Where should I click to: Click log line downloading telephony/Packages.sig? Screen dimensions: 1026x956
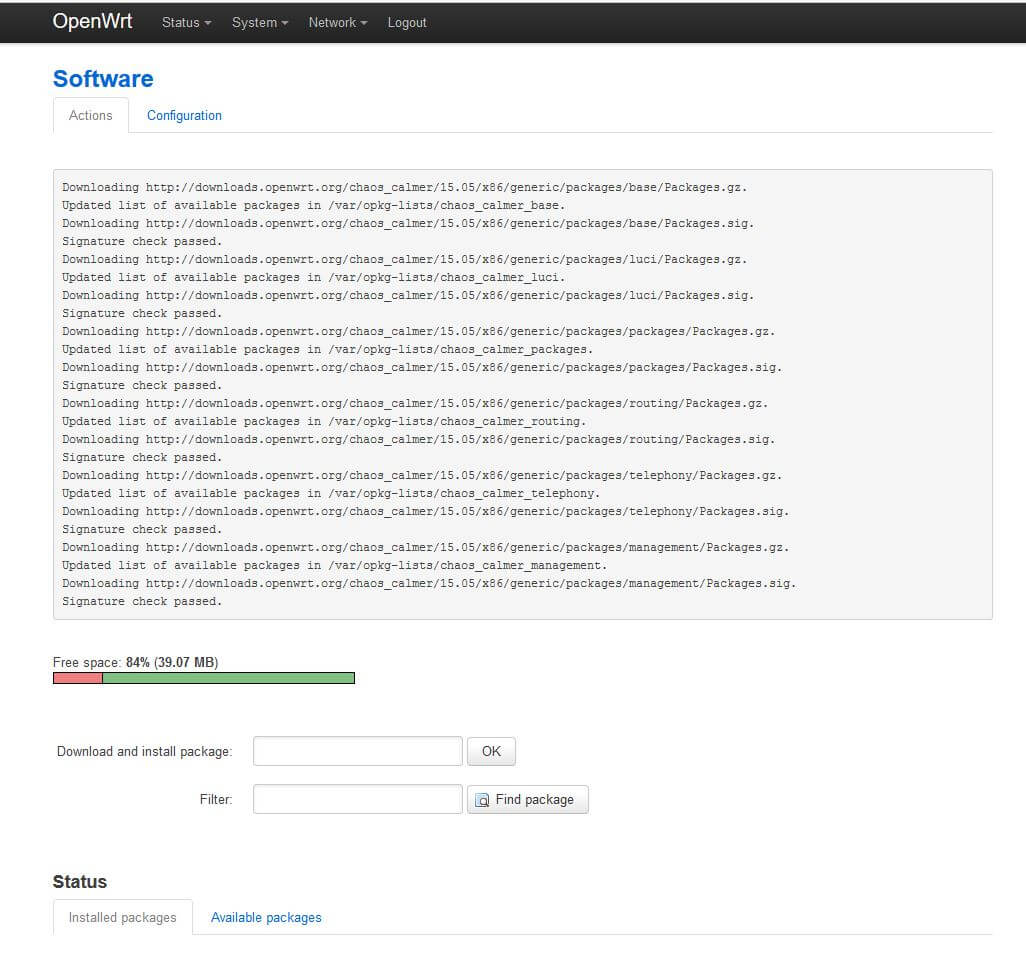(x=425, y=511)
